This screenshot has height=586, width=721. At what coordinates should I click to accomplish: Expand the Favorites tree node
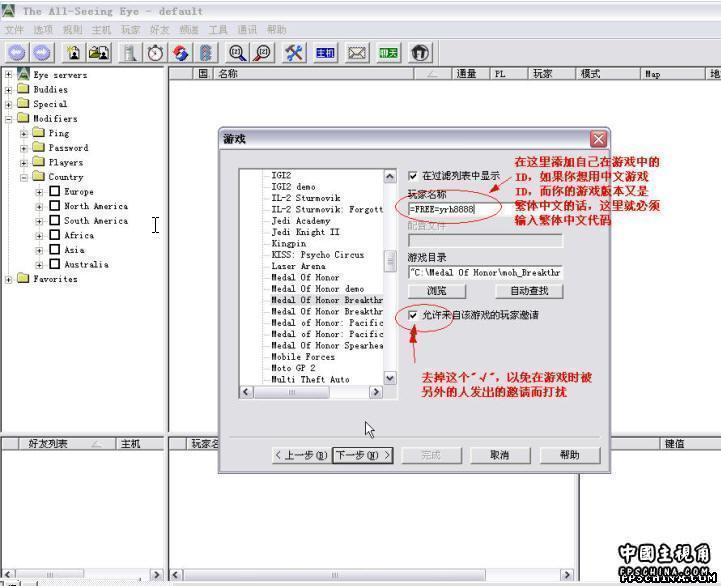click(x=8, y=280)
